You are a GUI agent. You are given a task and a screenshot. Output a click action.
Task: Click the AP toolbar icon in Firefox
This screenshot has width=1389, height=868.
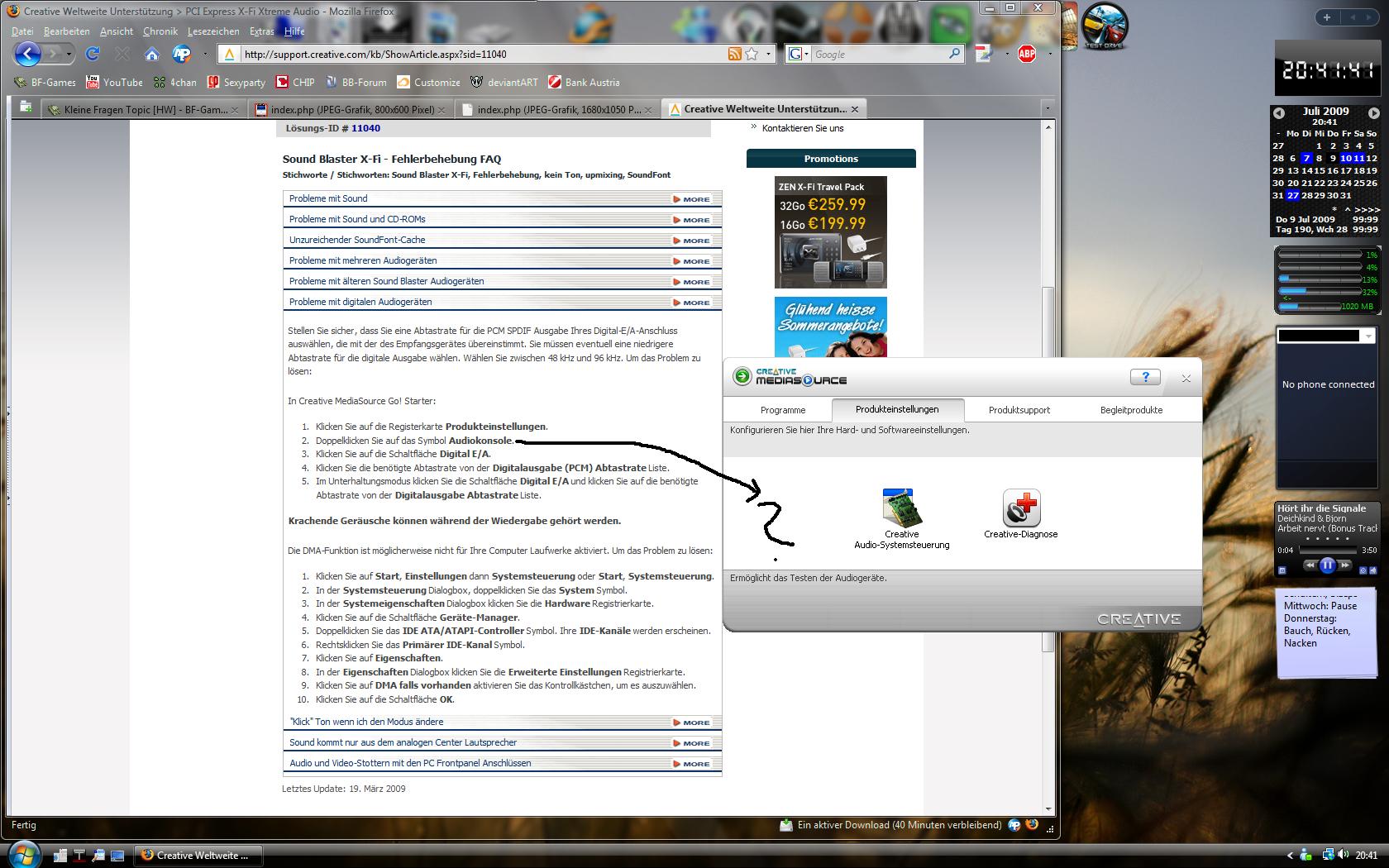pyautogui.click(x=181, y=55)
